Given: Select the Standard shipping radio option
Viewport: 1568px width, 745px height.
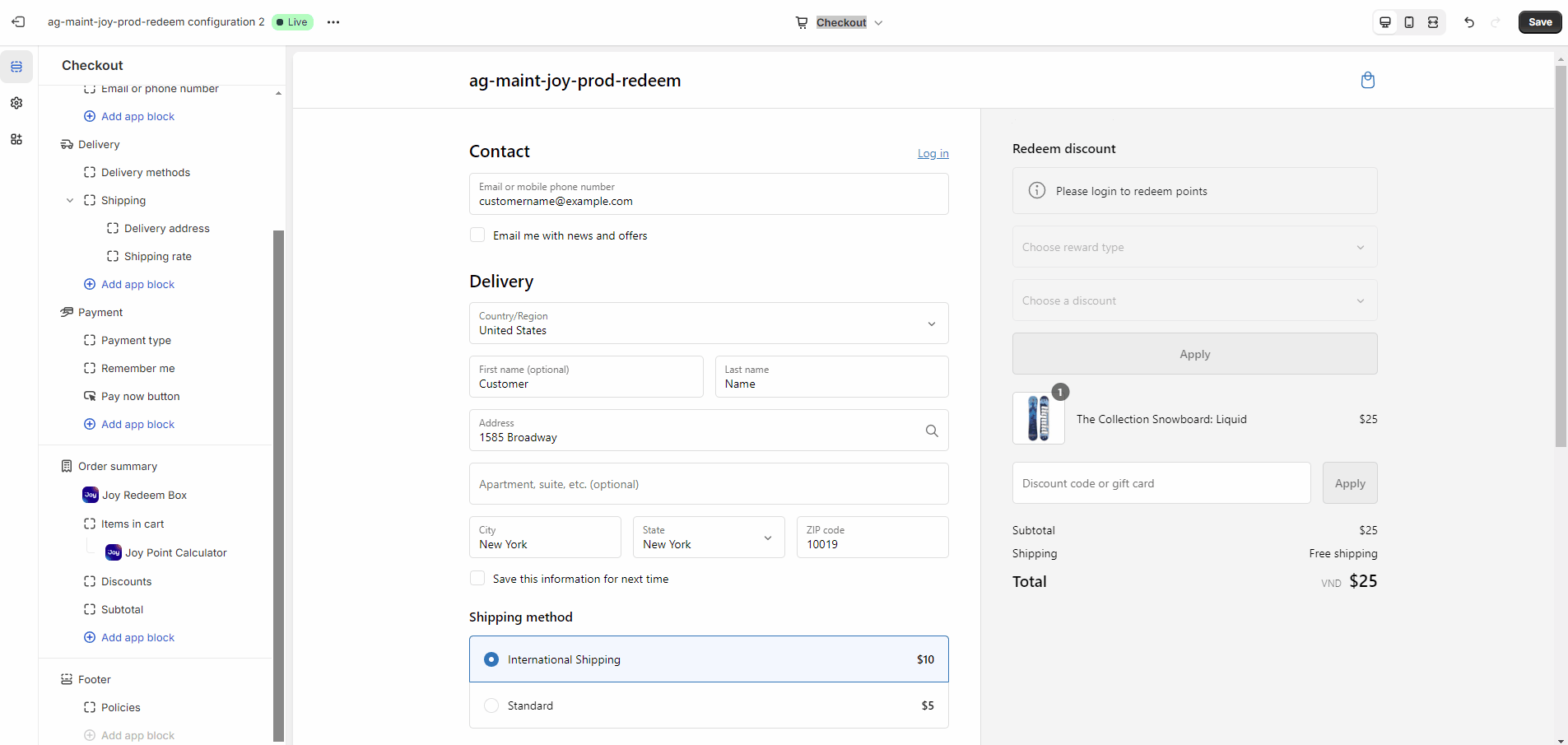Looking at the screenshot, I should point(491,705).
